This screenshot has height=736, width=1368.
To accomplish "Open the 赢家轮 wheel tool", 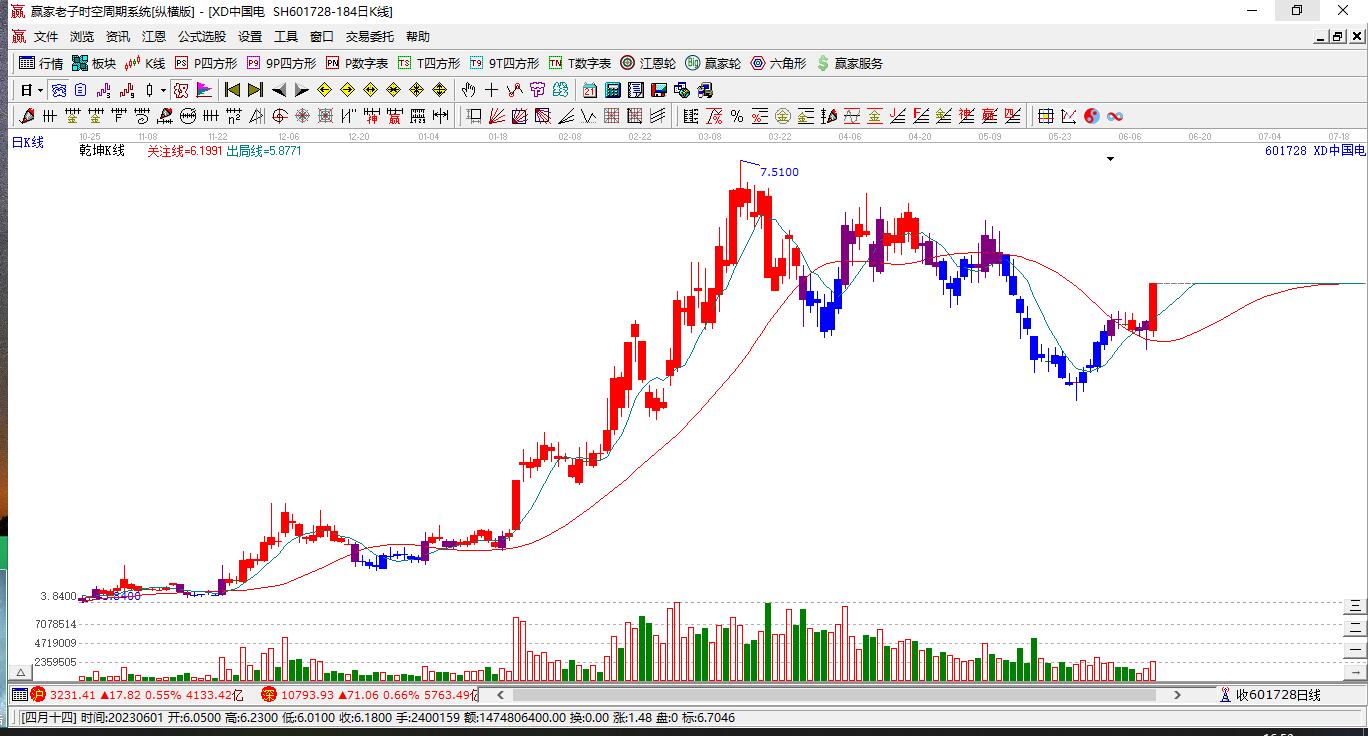I will (x=713, y=63).
